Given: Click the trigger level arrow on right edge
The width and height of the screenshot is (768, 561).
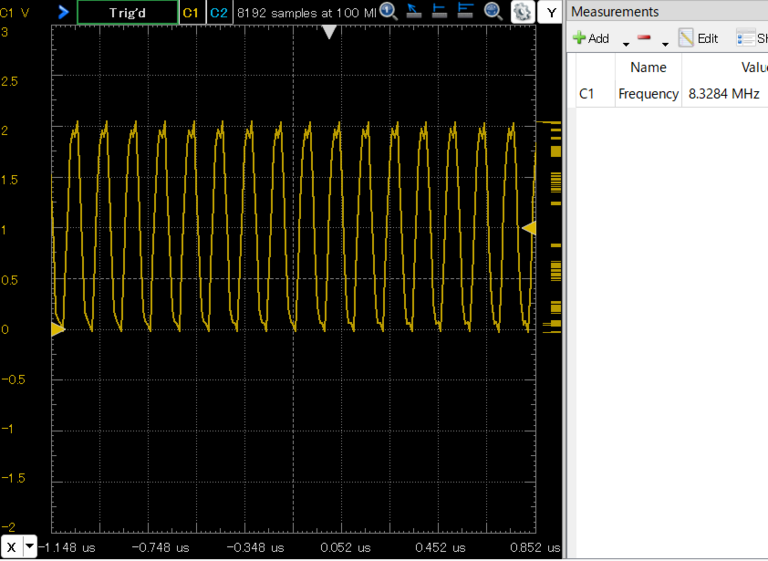Looking at the screenshot, I should click(529, 228).
